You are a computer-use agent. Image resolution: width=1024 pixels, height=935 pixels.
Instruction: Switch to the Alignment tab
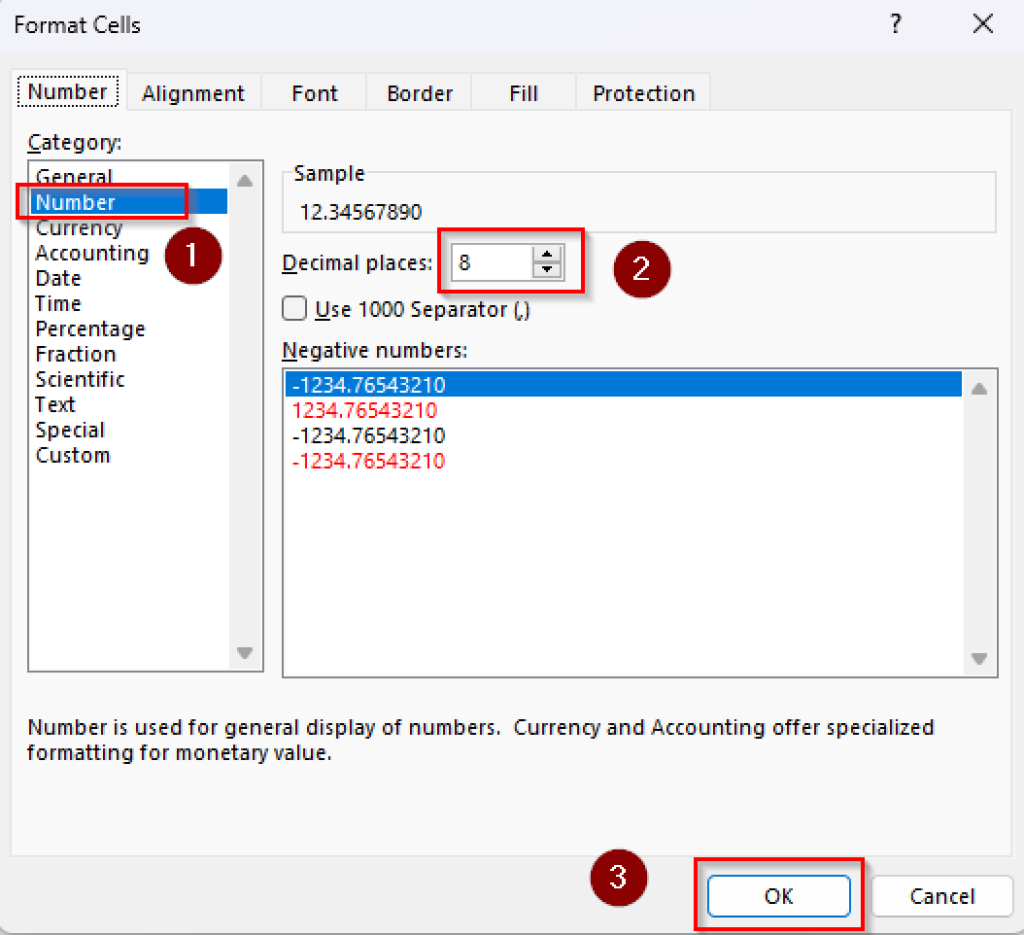click(194, 92)
